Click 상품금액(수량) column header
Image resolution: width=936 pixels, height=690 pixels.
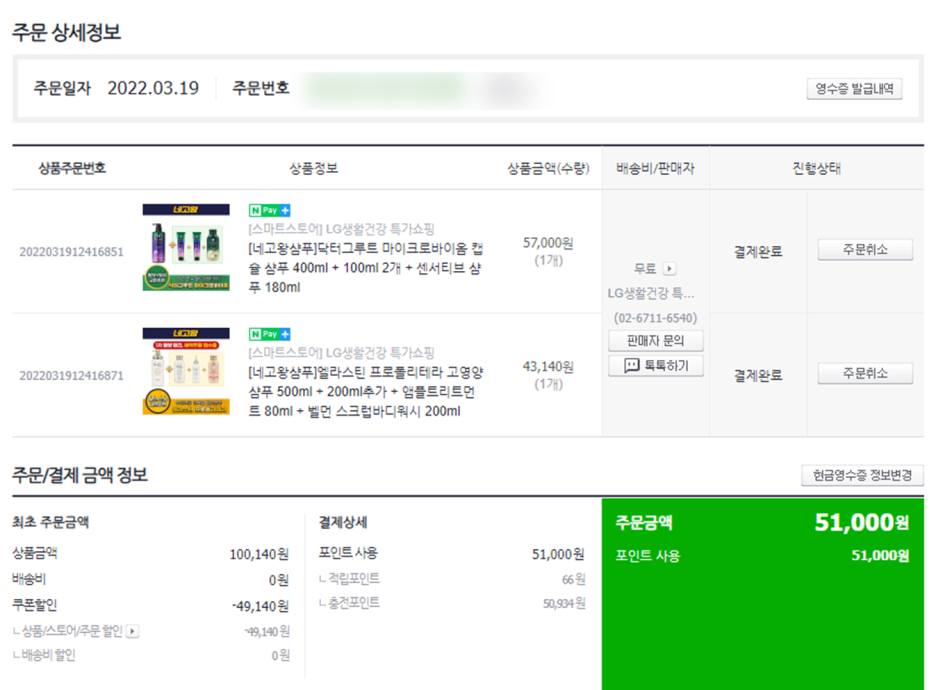click(548, 168)
